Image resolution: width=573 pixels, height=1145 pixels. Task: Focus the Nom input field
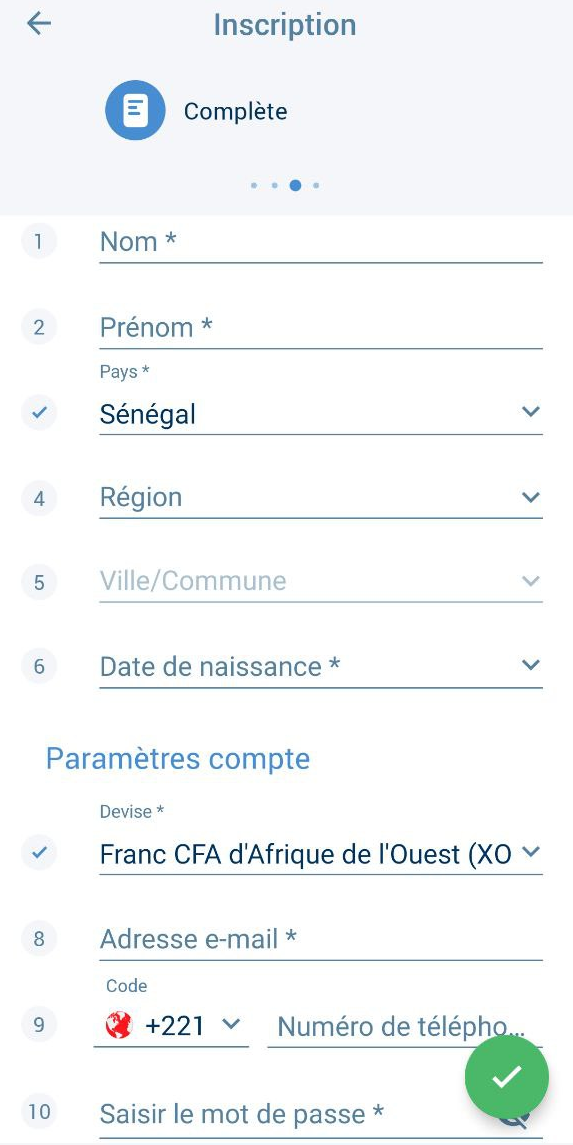coord(321,242)
